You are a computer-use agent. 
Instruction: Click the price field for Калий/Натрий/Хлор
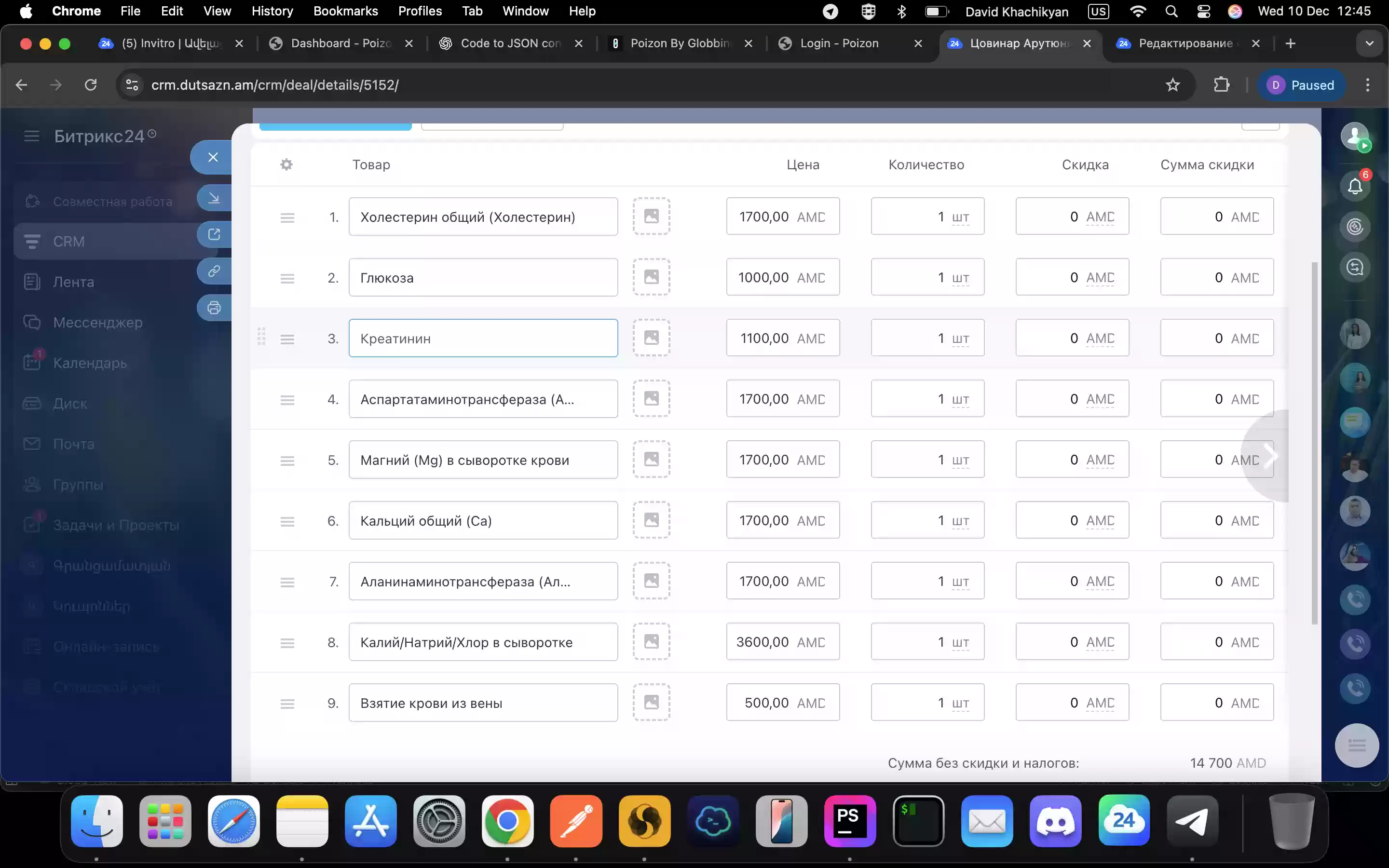click(783, 642)
